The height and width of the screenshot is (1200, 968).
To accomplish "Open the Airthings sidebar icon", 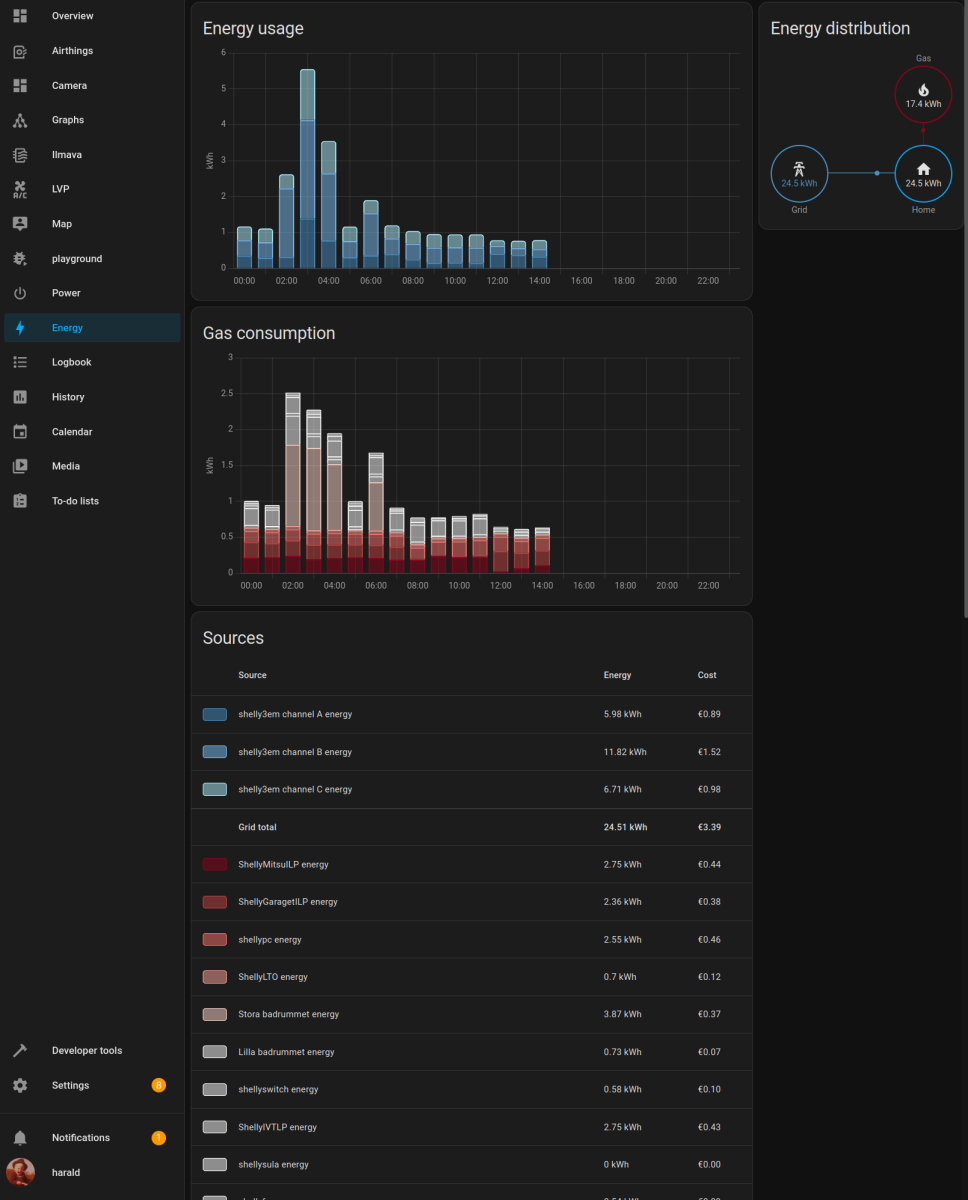I will 20,51.
